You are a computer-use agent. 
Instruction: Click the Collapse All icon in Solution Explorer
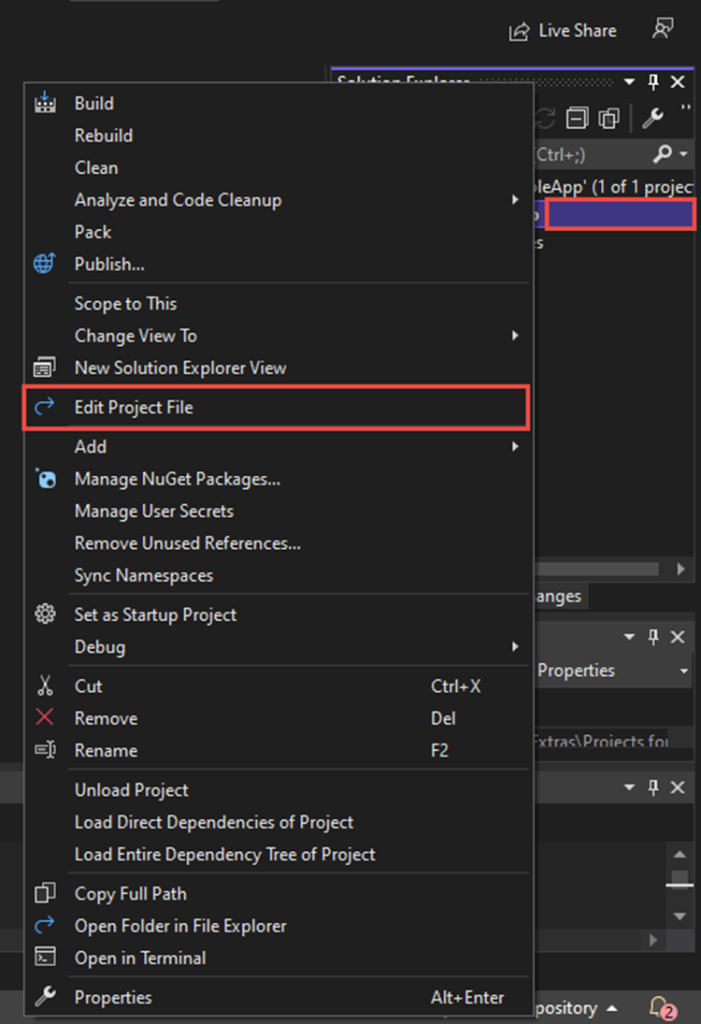(x=575, y=118)
